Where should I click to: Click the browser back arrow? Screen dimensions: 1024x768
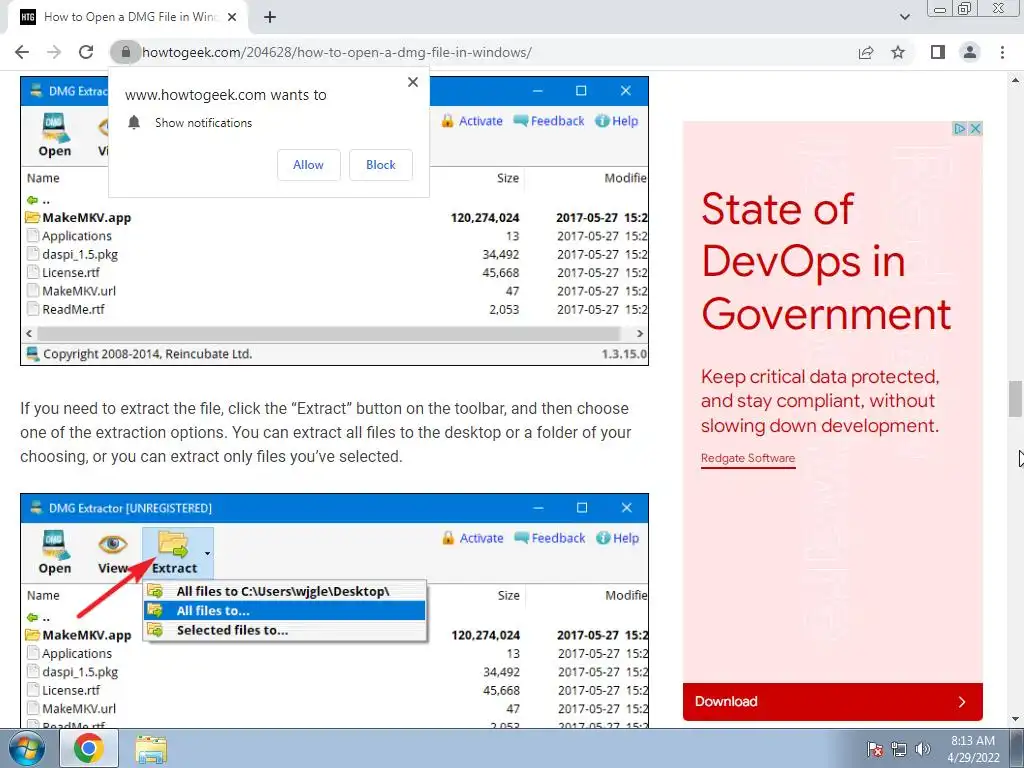pos(22,52)
